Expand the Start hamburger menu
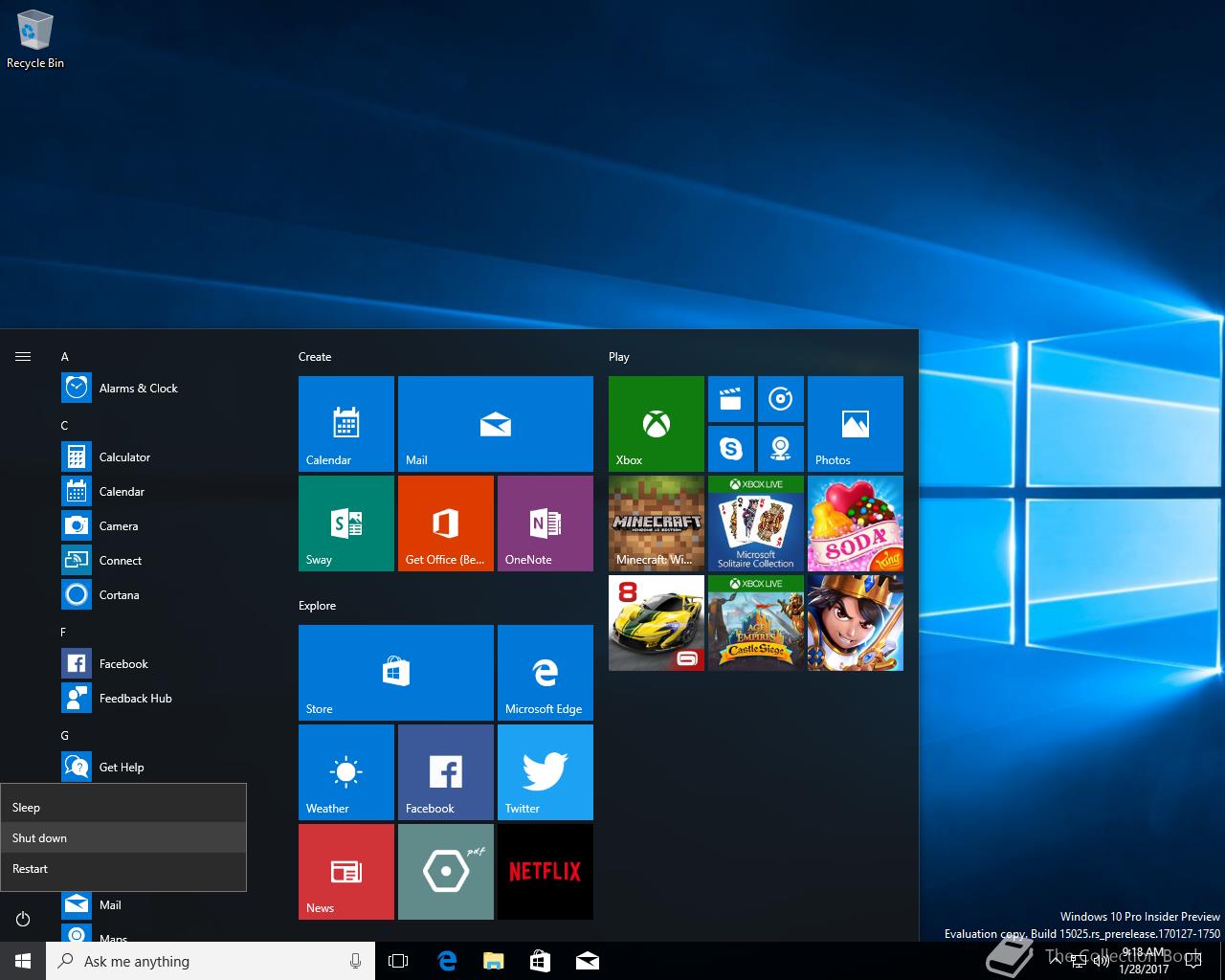The width and height of the screenshot is (1225, 980). point(23,356)
